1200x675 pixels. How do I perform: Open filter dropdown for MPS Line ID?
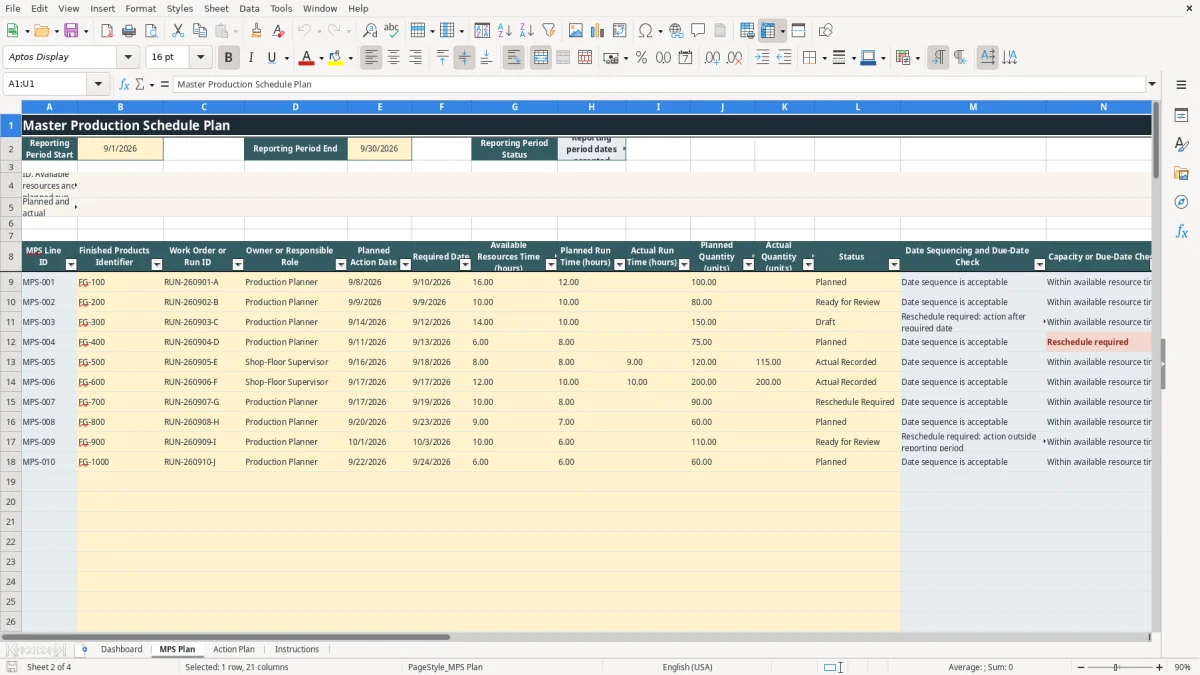[x=71, y=265]
